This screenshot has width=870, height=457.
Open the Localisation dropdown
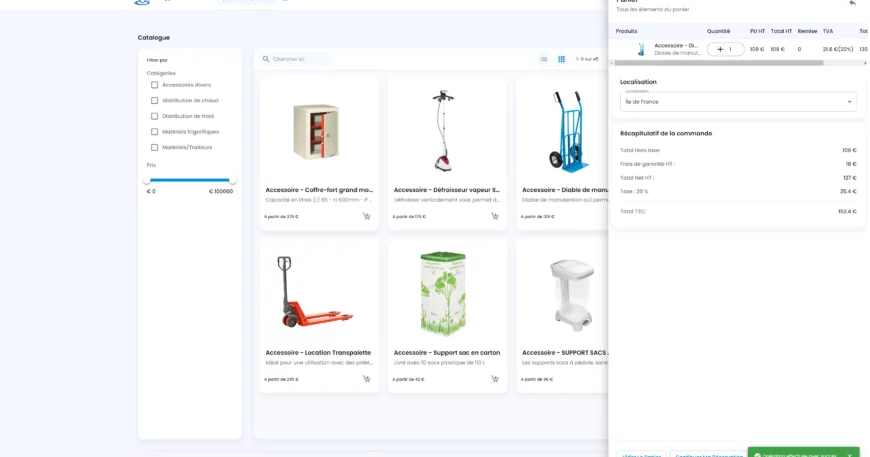tap(738, 101)
